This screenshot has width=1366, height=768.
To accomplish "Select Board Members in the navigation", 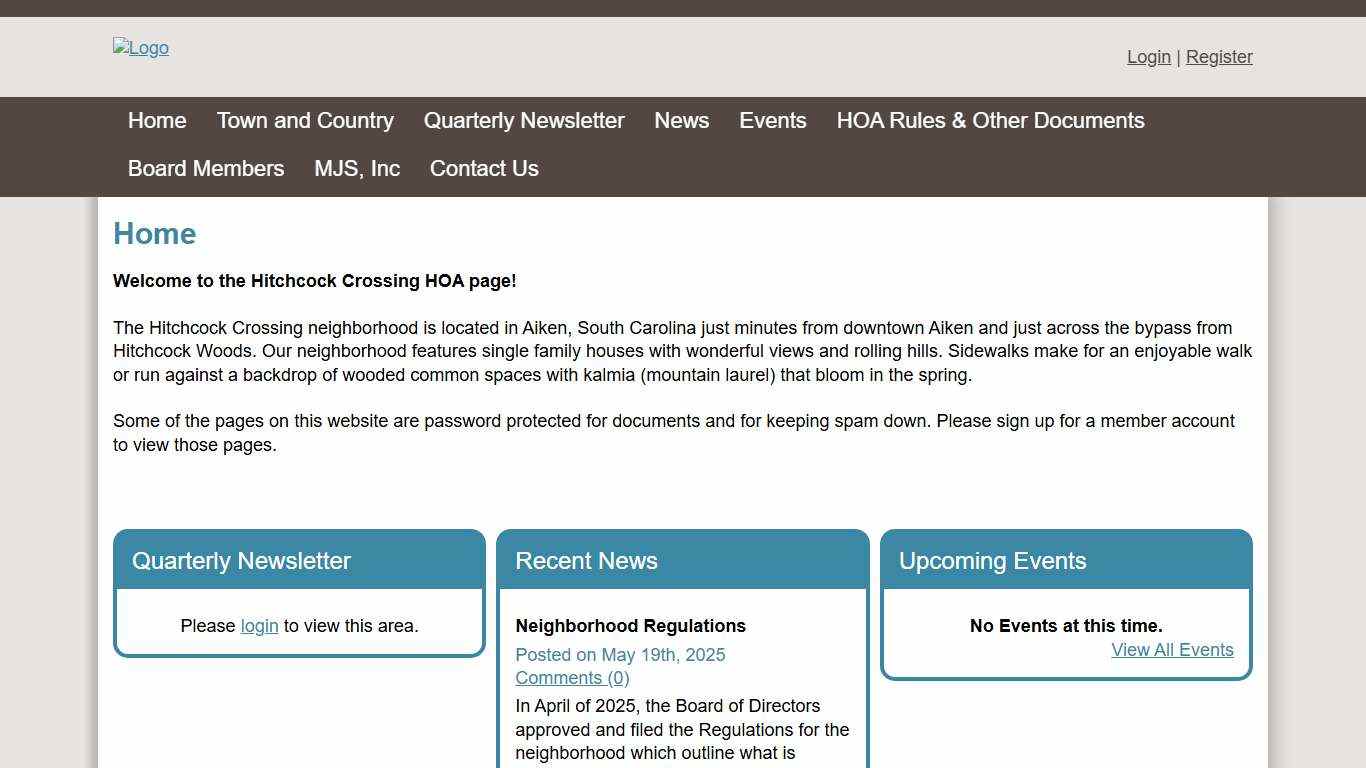I will 206,169.
